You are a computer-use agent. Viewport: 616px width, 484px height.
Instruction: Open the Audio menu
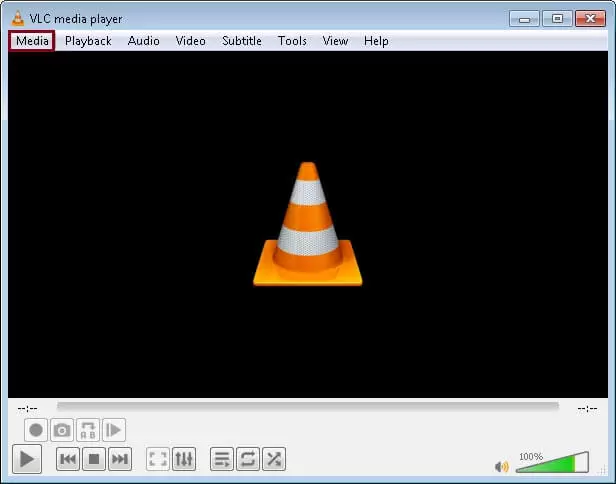(x=143, y=41)
